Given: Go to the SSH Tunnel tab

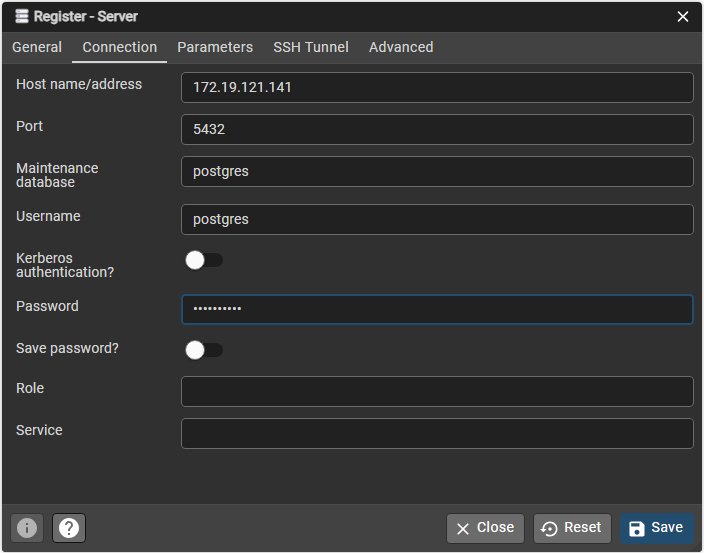Looking at the screenshot, I should pyautogui.click(x=311, y=47).
